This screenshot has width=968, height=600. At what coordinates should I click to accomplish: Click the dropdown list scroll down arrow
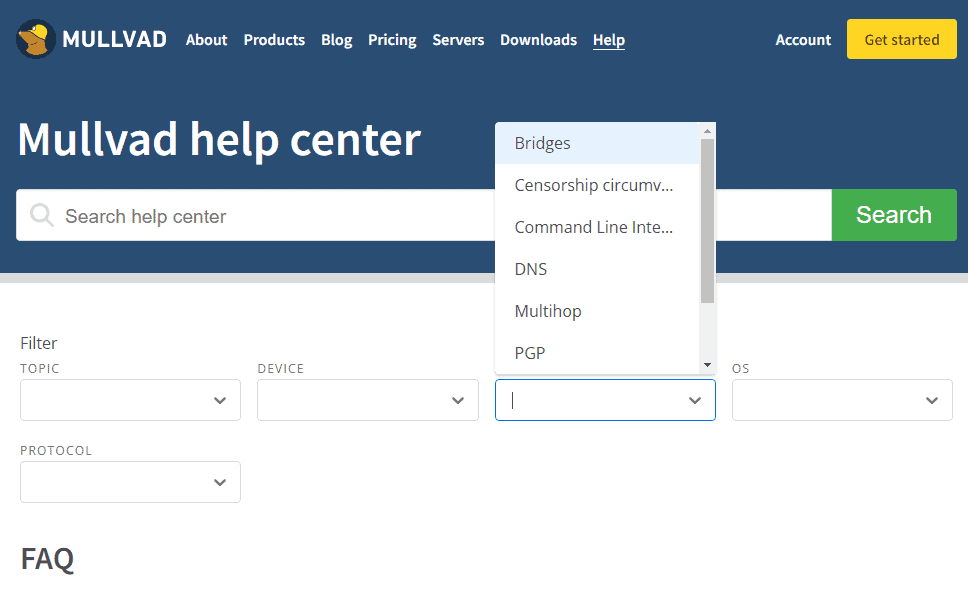tap(707, 365)
